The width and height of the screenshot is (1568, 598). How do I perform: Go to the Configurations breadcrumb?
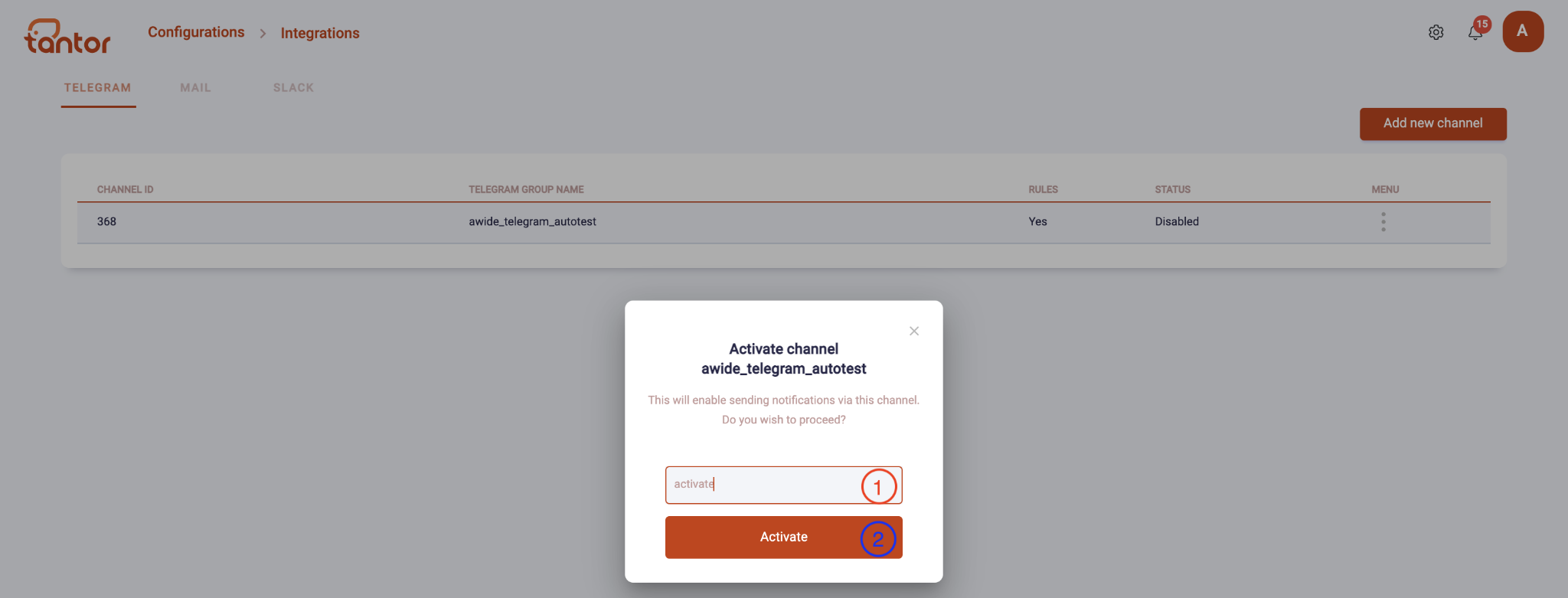tap(196, 32)
